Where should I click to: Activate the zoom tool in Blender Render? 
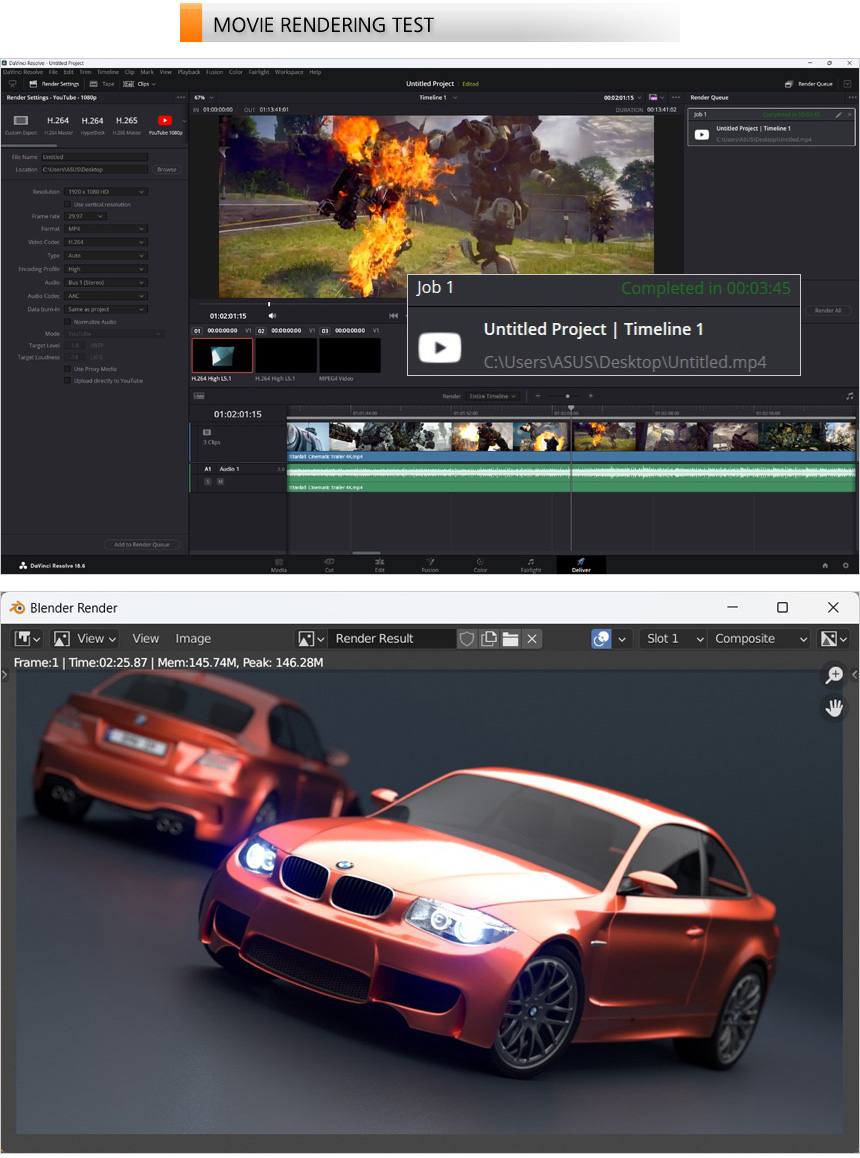tap(834, 674)
